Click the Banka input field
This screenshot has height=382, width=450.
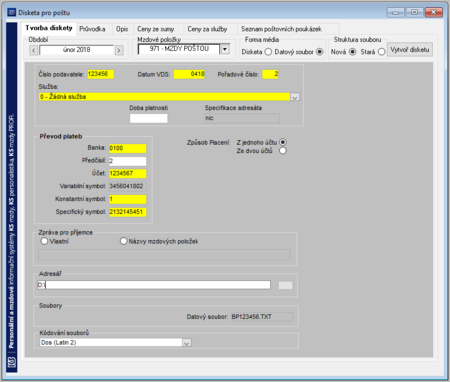128,148
